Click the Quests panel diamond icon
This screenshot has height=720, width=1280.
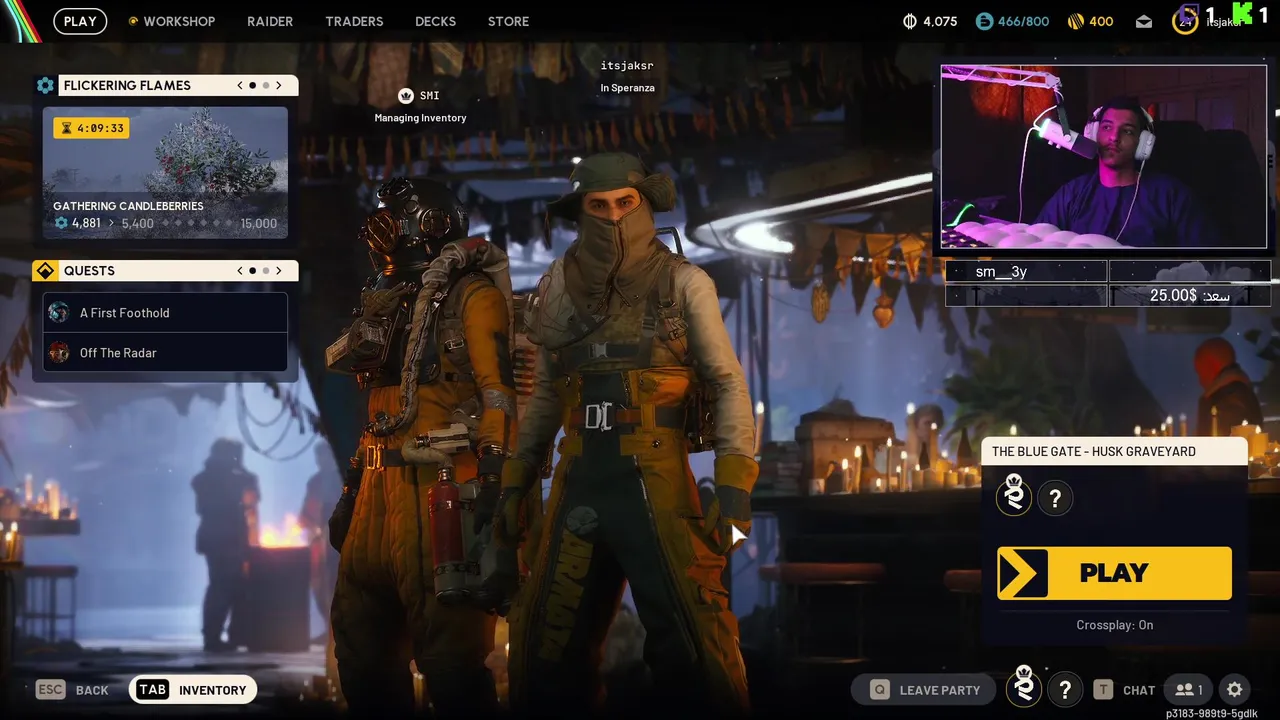(45, 271)
